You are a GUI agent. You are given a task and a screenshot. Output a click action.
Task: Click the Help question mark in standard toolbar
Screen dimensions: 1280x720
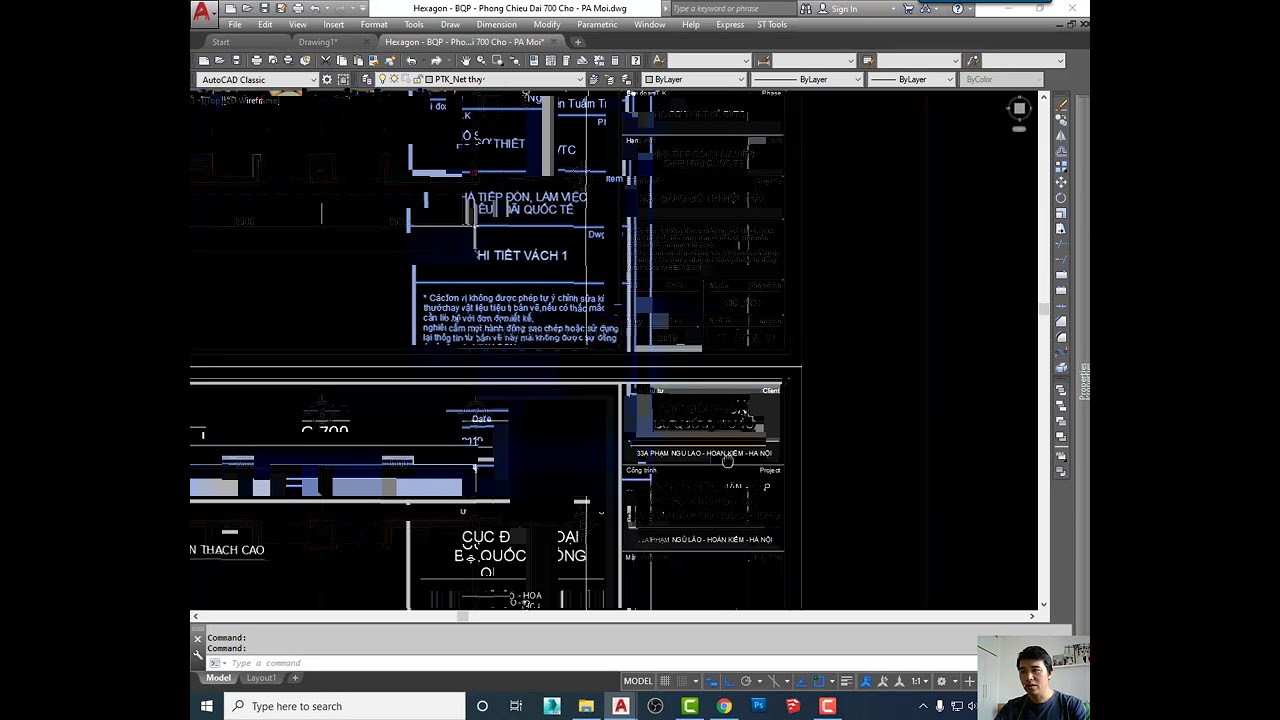tap(635, 60)
